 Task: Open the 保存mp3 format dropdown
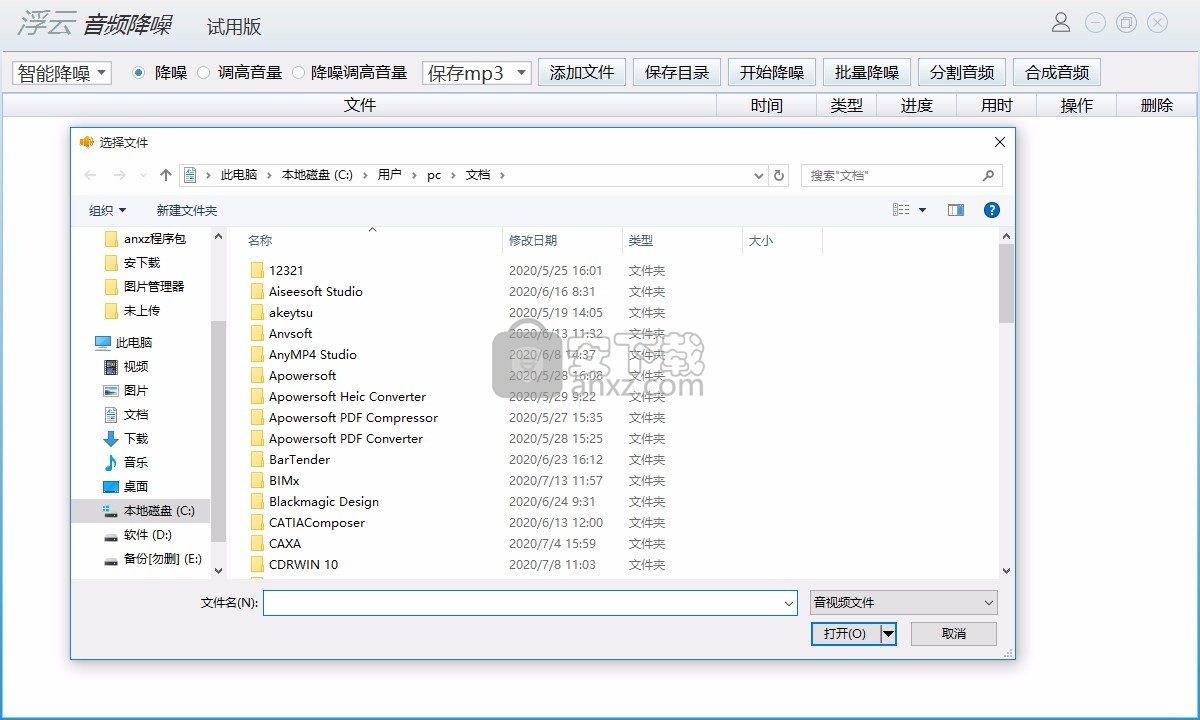pos(477,72)
